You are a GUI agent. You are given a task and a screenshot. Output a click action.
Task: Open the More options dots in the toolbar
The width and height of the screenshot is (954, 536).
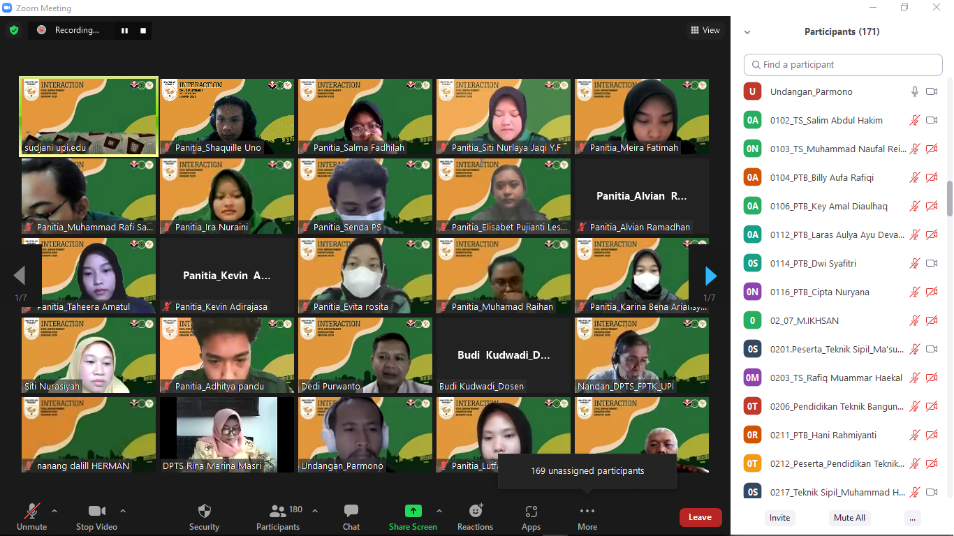pos(587,511)
